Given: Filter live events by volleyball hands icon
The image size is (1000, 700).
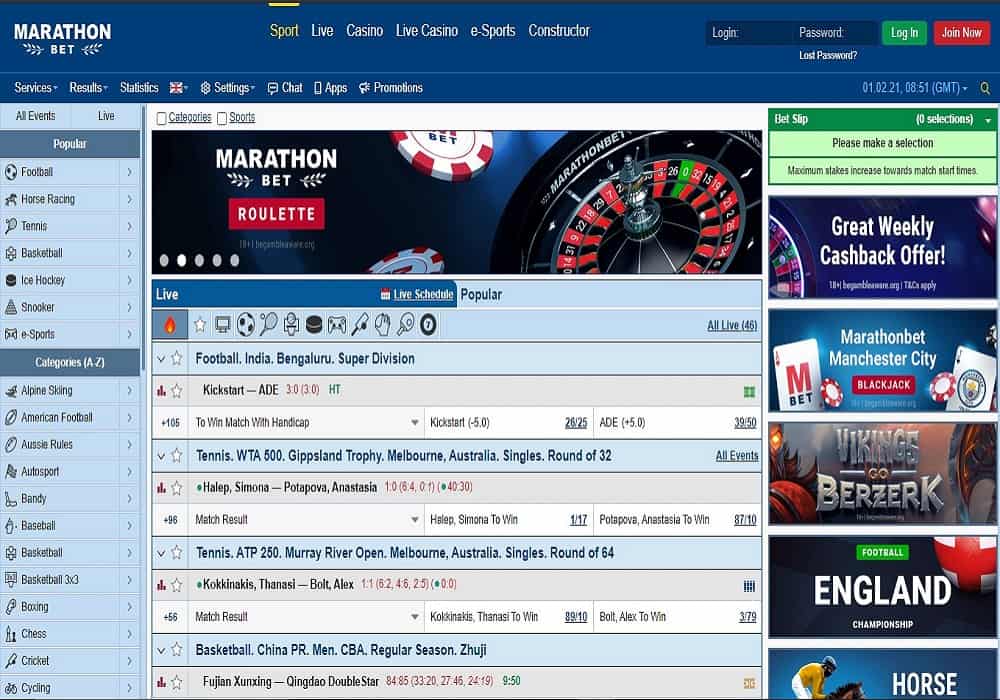Looking at the screenshot, I should (383, 325).
